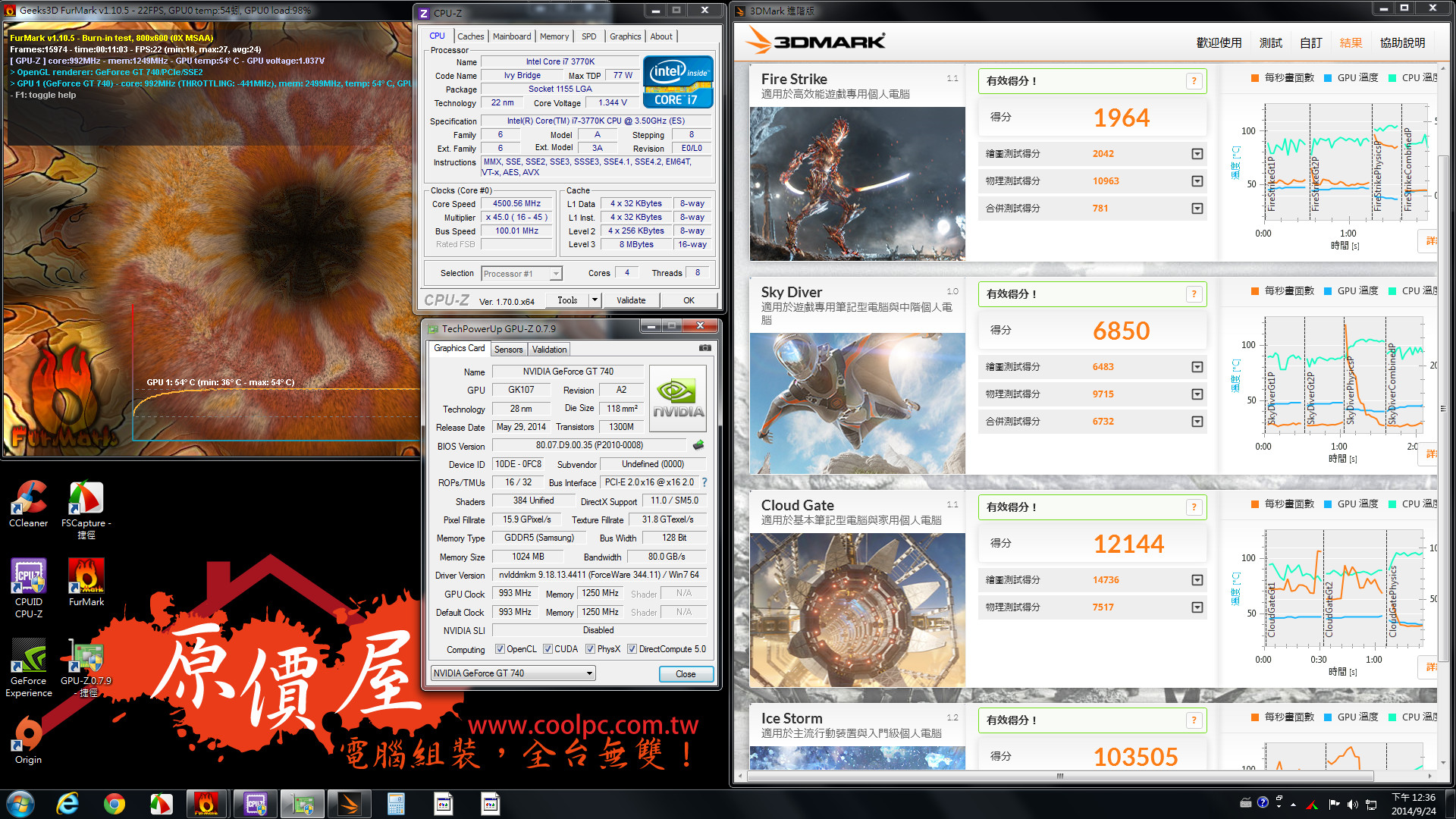
Task: Expand Sky Diver physics score 9715
Action: [1197, 394]
